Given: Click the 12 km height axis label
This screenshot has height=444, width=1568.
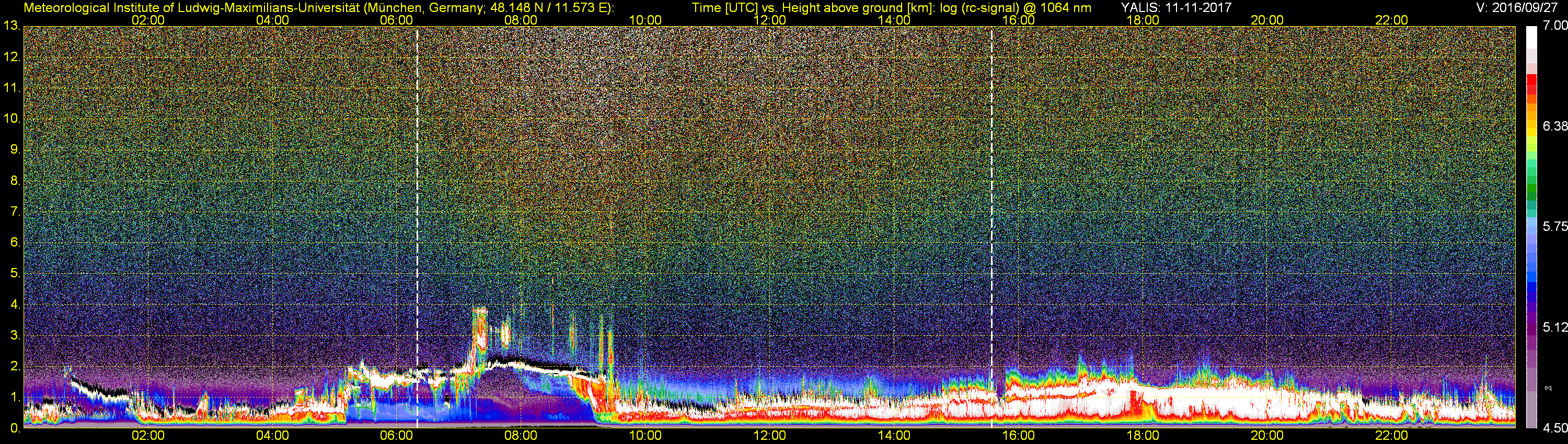Looking at the screenshot, I should pos(11,56).
